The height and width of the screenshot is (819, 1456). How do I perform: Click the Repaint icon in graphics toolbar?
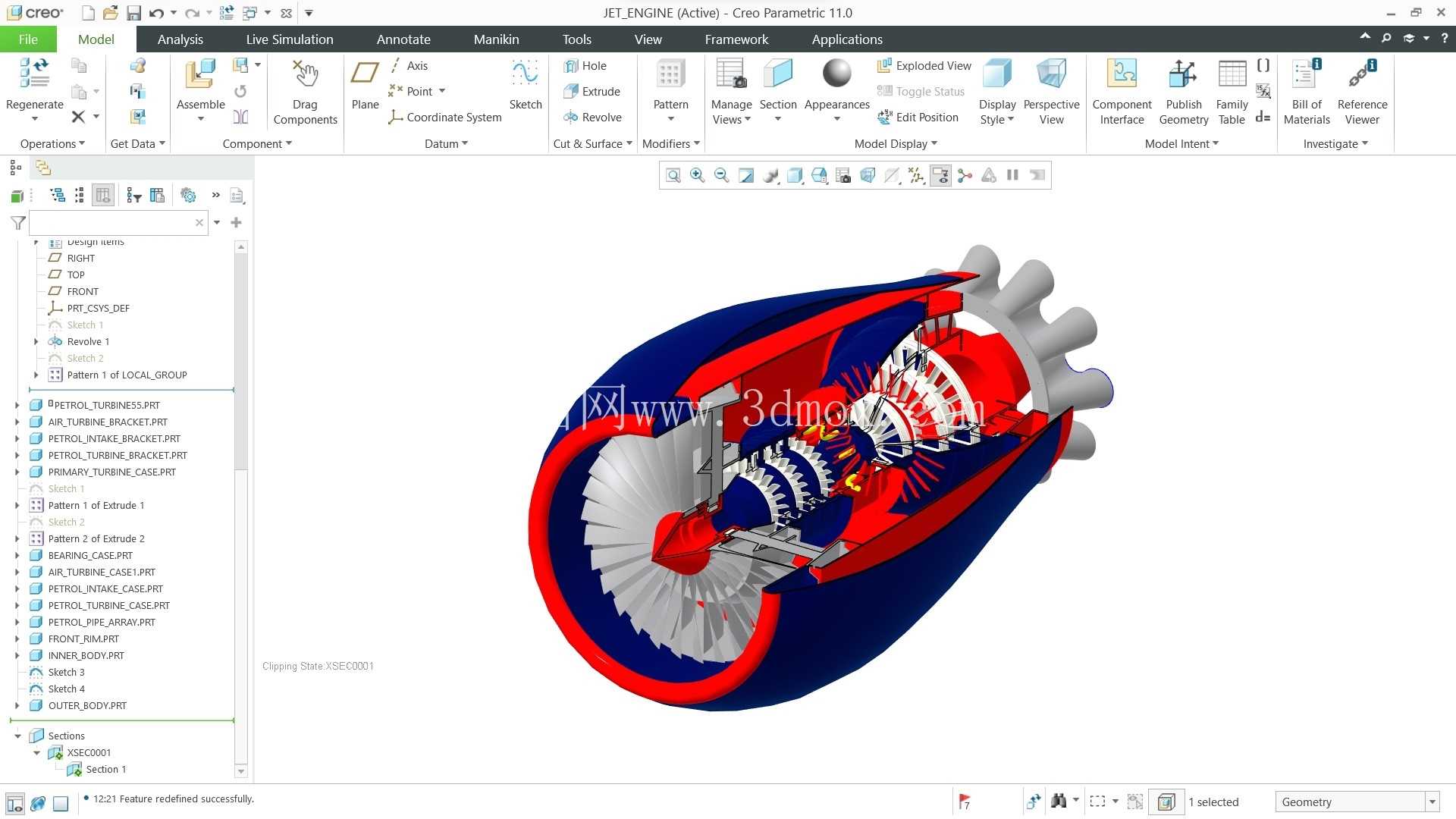tap(745, 176)
